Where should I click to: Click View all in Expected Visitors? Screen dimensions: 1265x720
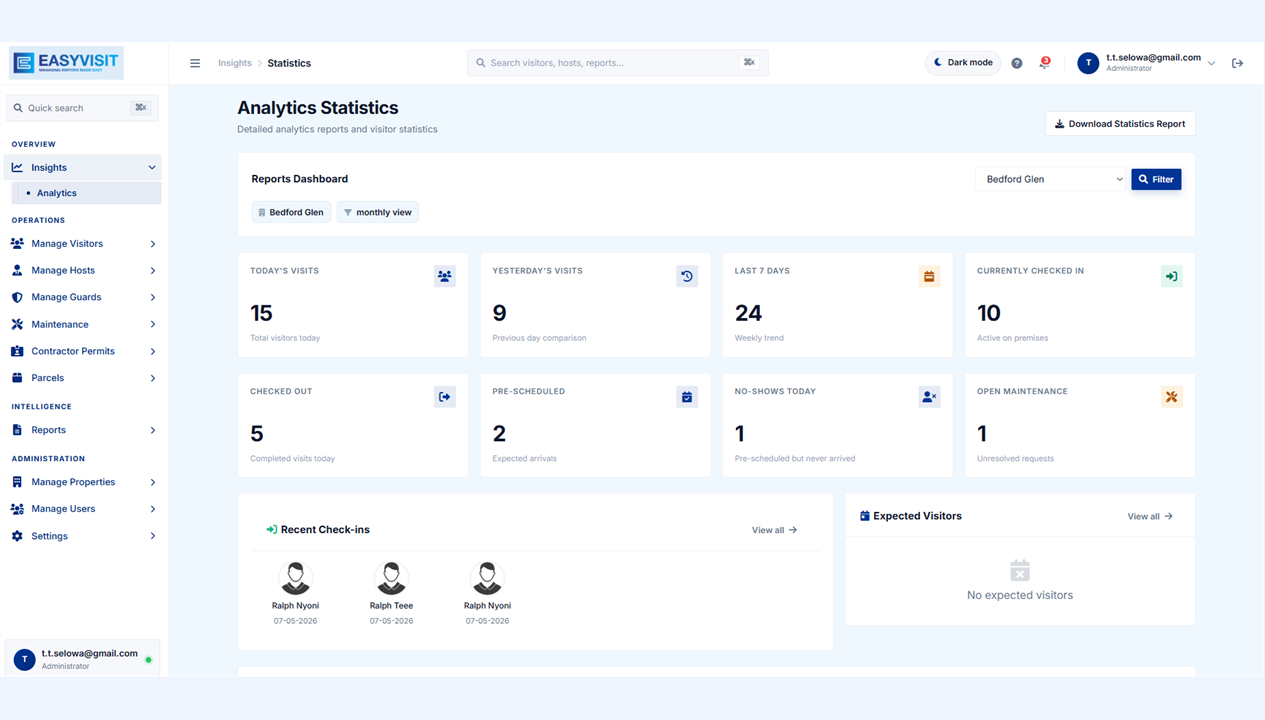coord(1150,516)
